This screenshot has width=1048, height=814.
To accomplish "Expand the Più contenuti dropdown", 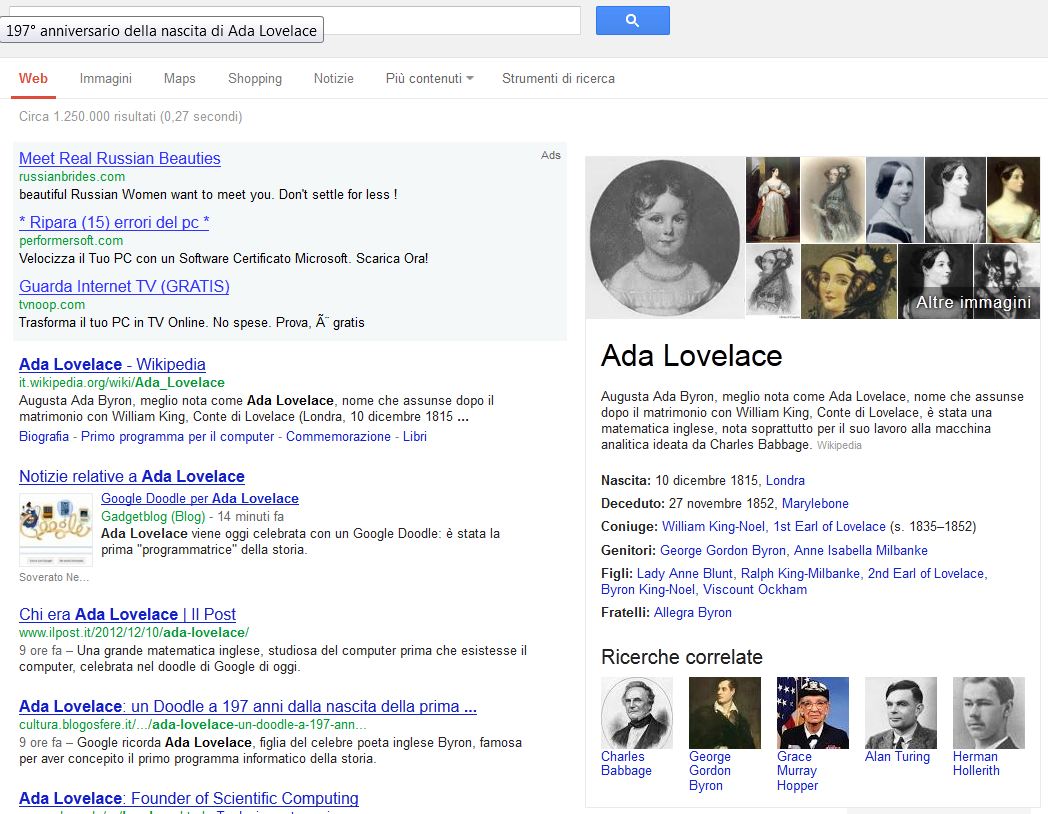I will click(x=430, y=78).
